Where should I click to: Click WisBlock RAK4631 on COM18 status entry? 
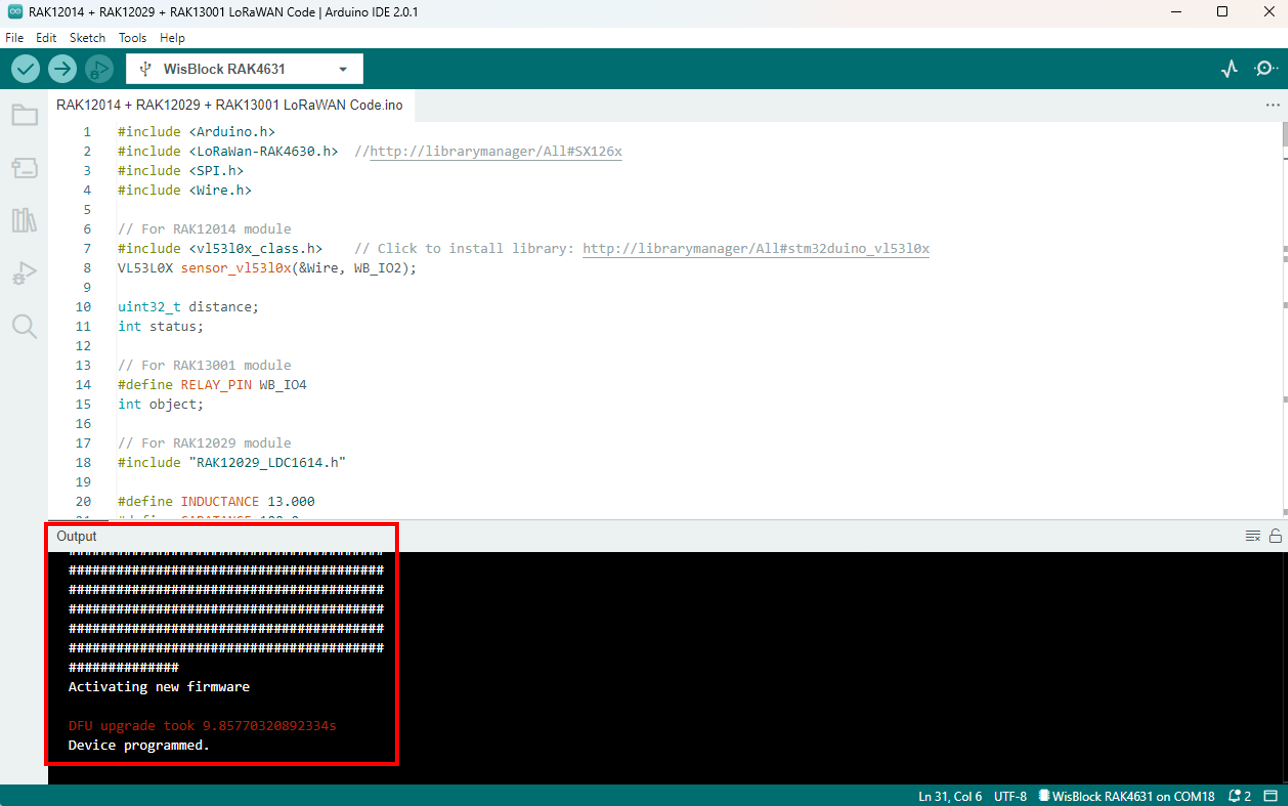1127,797
